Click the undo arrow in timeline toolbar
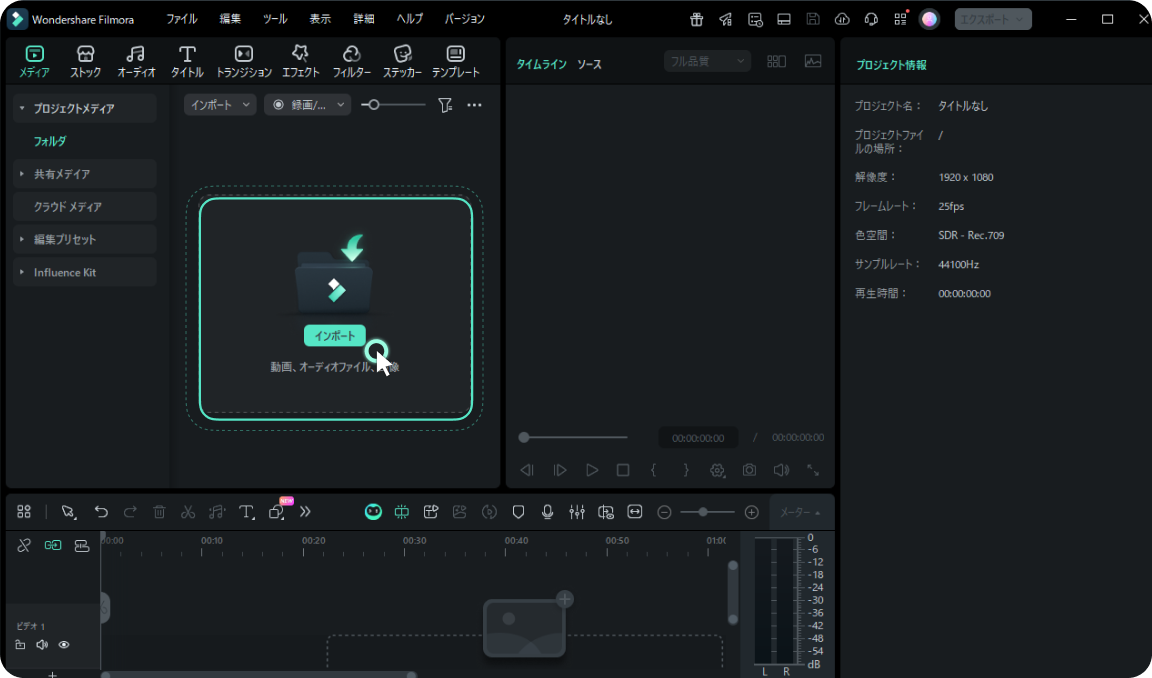Screen dimensions: 1152x678 pyautogui.click(x=101, y=512)
